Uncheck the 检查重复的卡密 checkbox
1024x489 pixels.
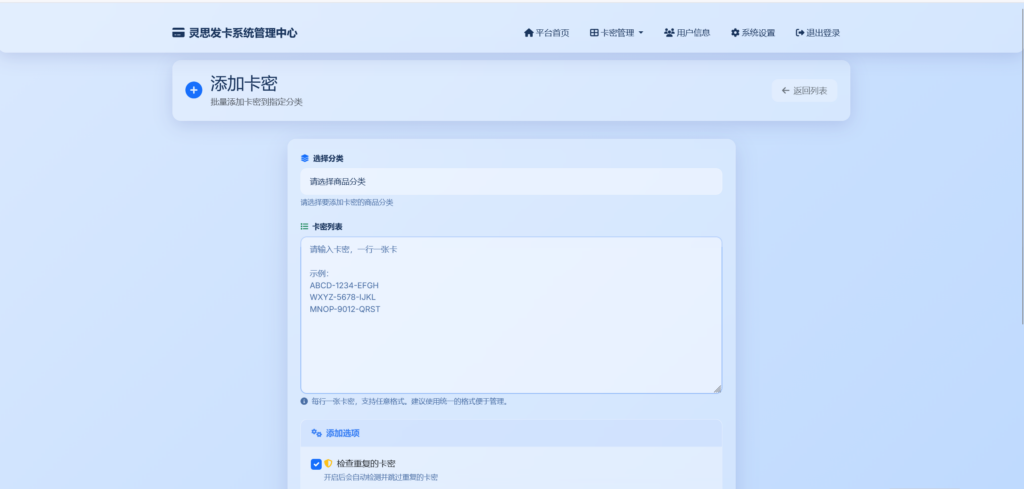pyautogui.click(x=316, y=464)
